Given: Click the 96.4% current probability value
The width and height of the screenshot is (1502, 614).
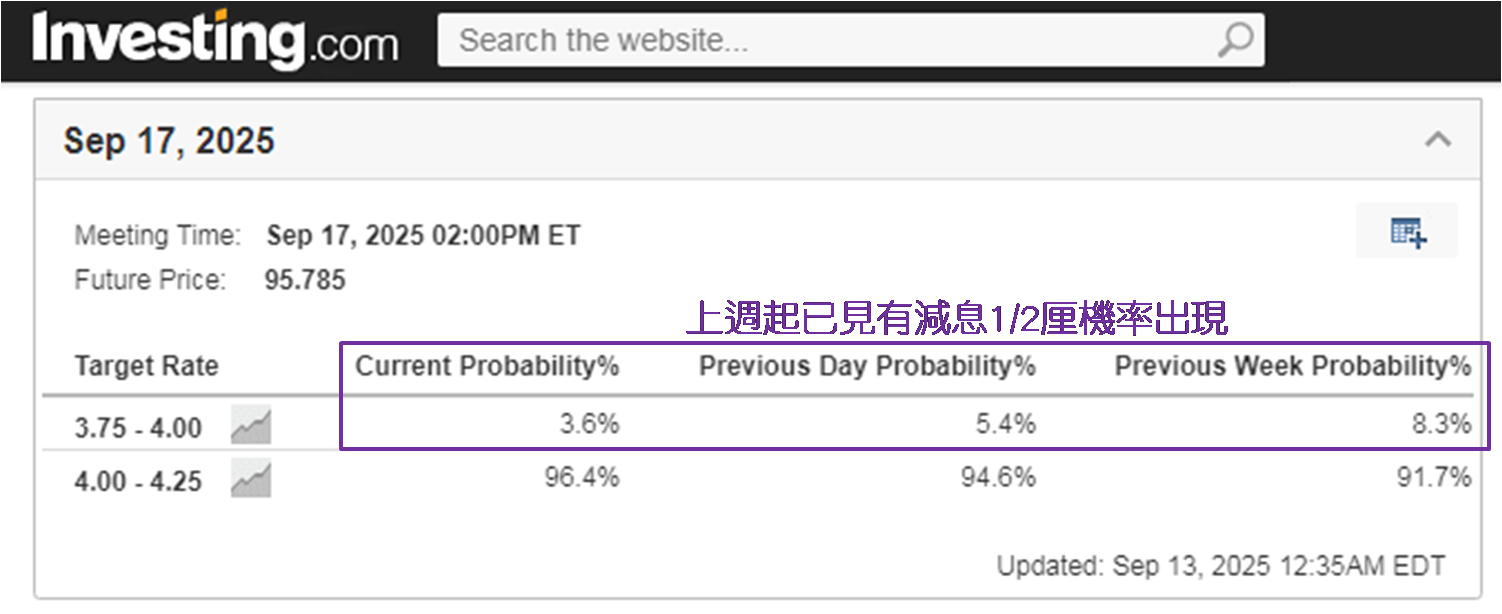Looking at the screenshot, I should coord(581,477).
